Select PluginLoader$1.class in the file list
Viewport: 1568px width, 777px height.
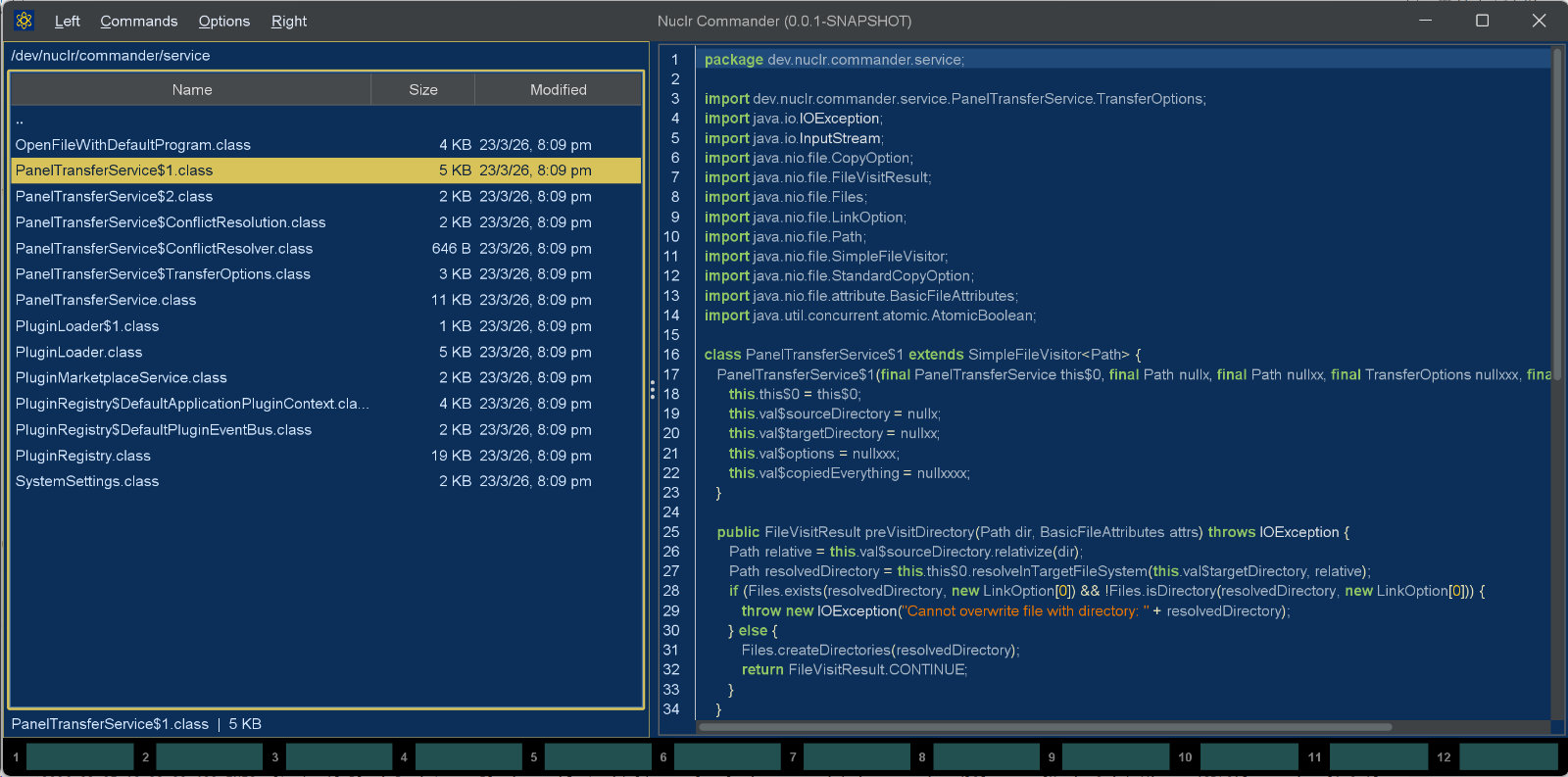[x=326, y=326]
